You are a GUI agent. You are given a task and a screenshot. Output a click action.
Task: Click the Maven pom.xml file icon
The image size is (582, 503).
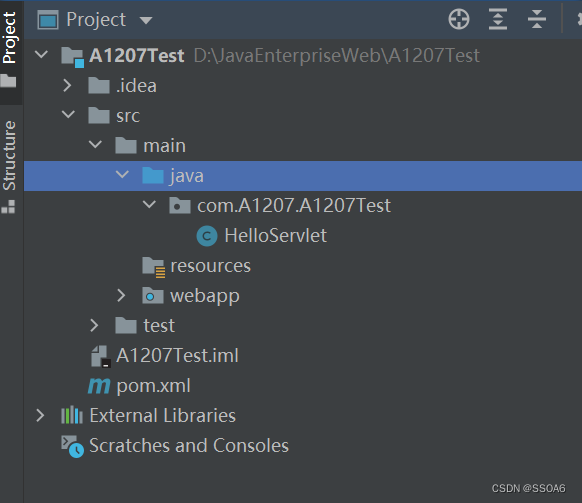point(99,386)
